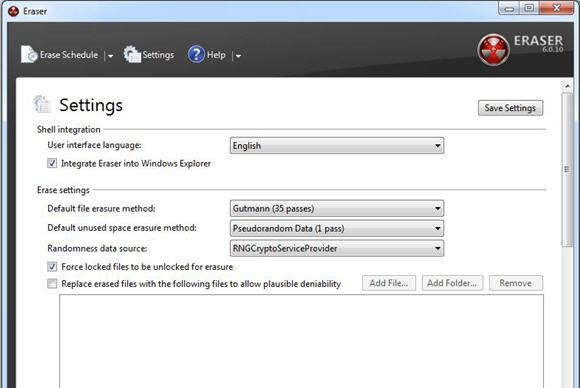Click the Save Settings button
This screenshot has width=580, height=388.
tap(510, 108)
